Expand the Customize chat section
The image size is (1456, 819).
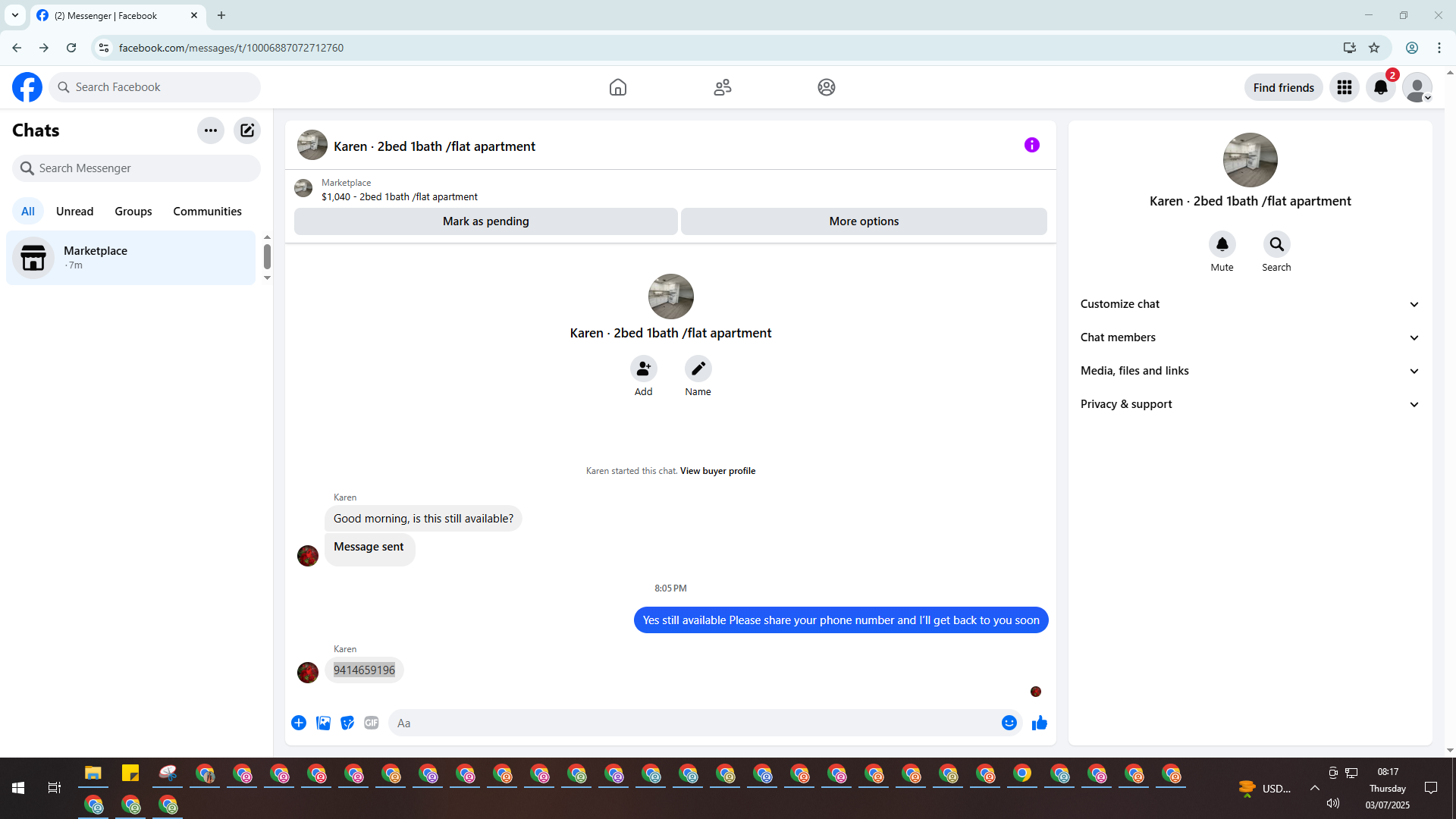coord(1249,304)
